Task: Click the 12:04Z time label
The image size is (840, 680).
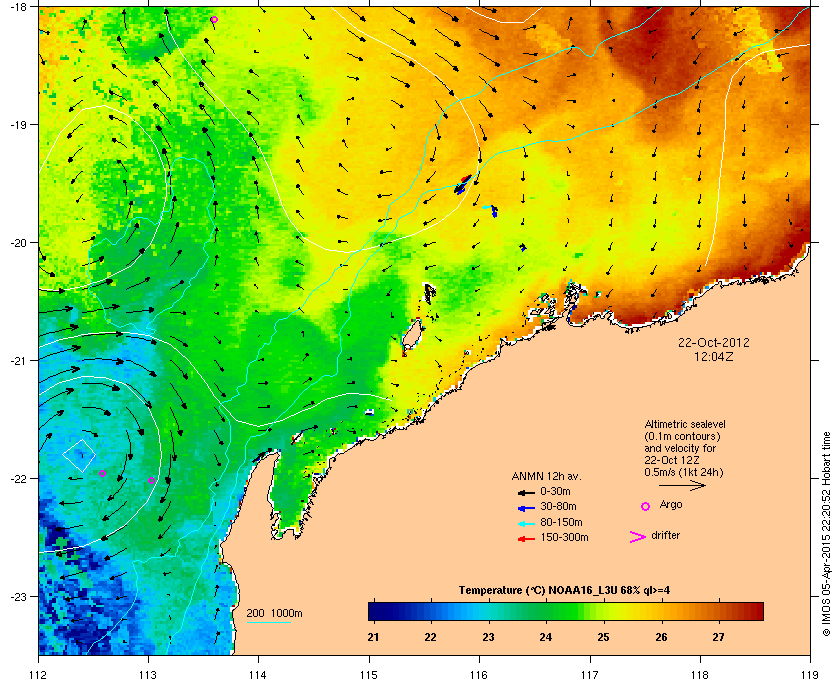Action: click(714, 356)
